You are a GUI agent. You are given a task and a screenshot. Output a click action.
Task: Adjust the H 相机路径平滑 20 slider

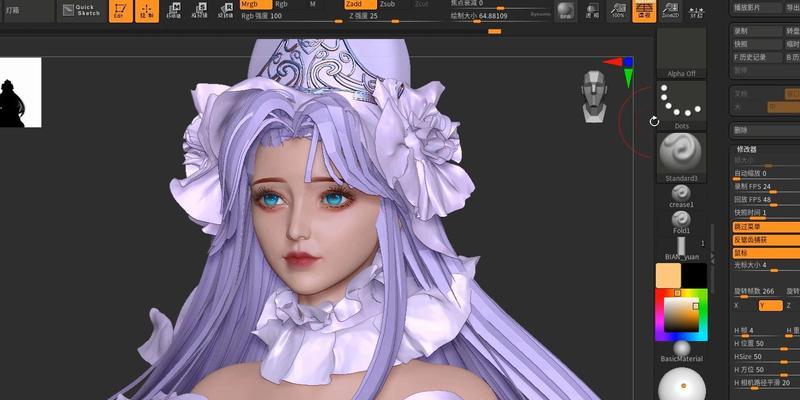[766, 384]
